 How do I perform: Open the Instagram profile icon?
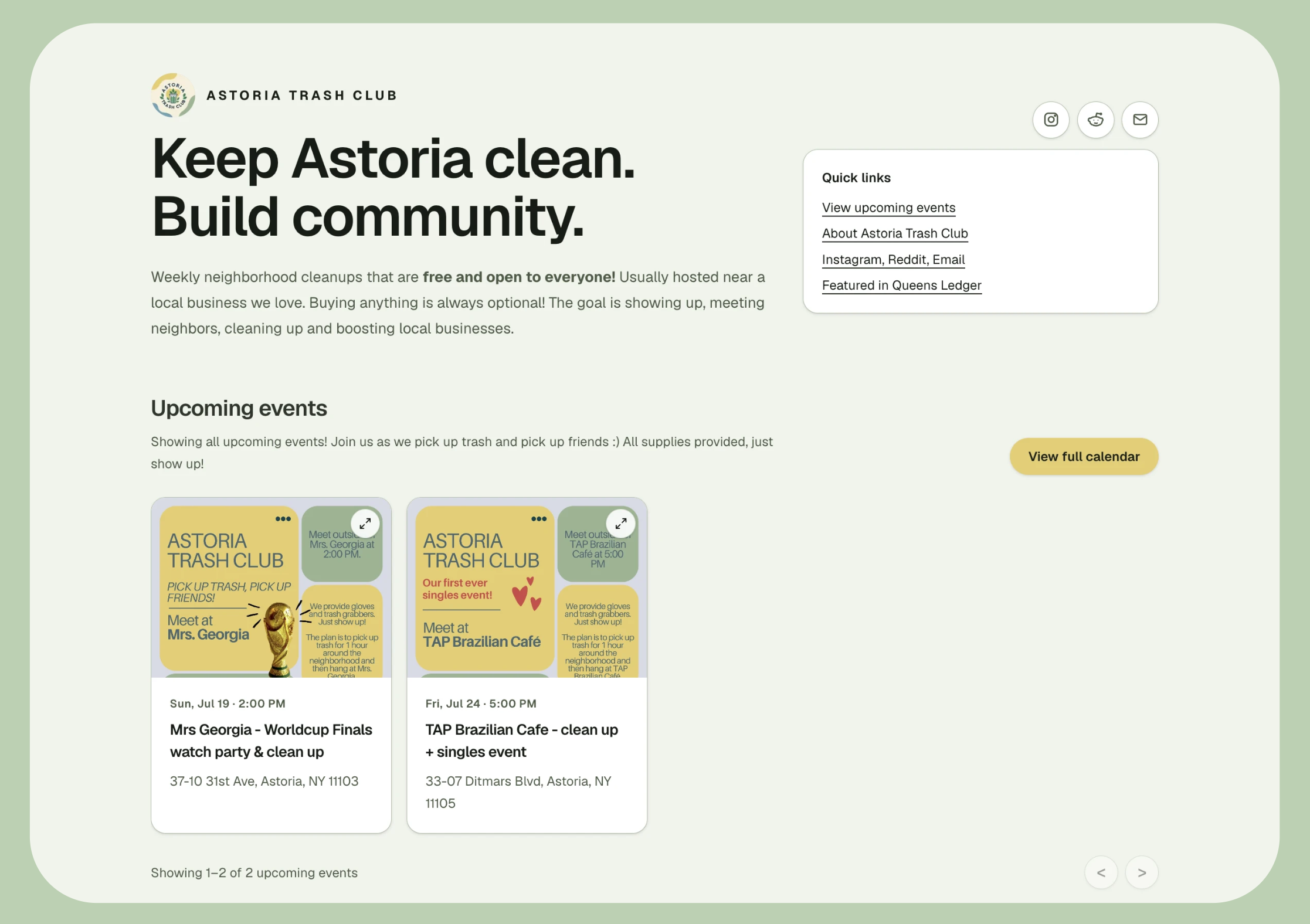pos(1051,120)
